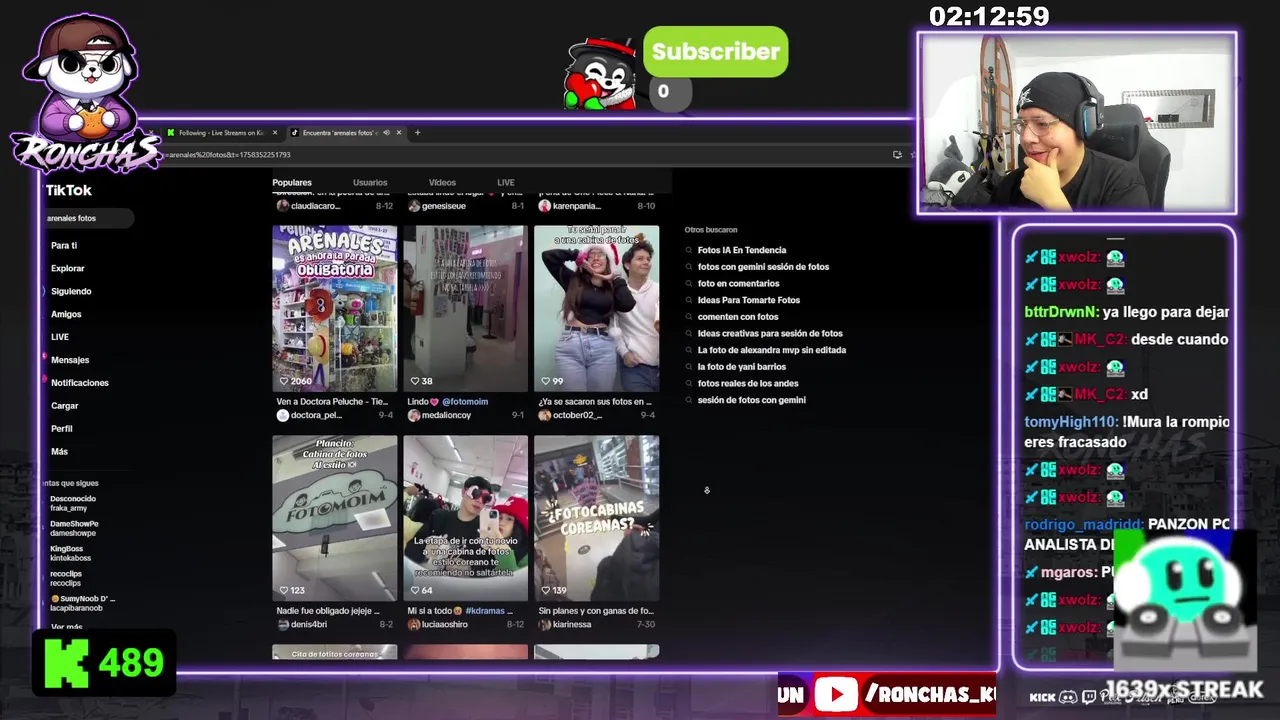Click heart icon showing 123 likes

pos(284,590)
